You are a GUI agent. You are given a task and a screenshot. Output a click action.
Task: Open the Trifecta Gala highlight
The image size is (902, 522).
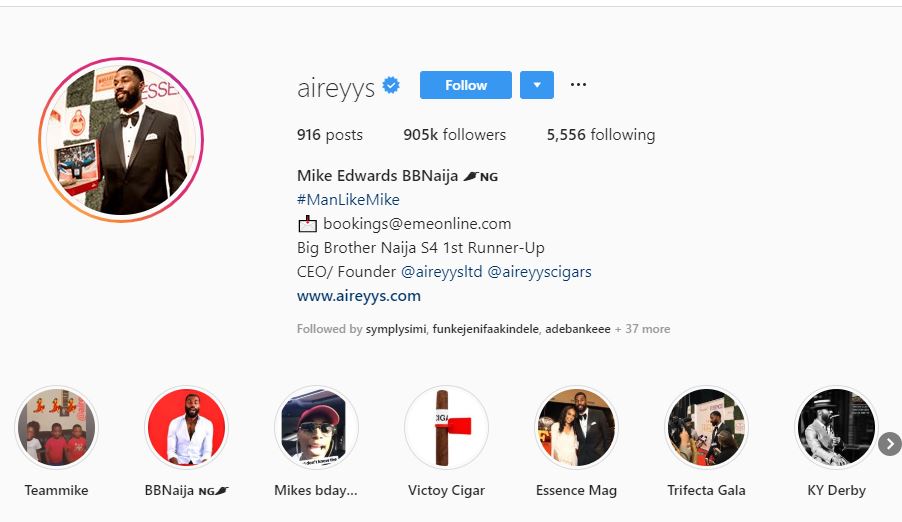click(x=706, y=428)
